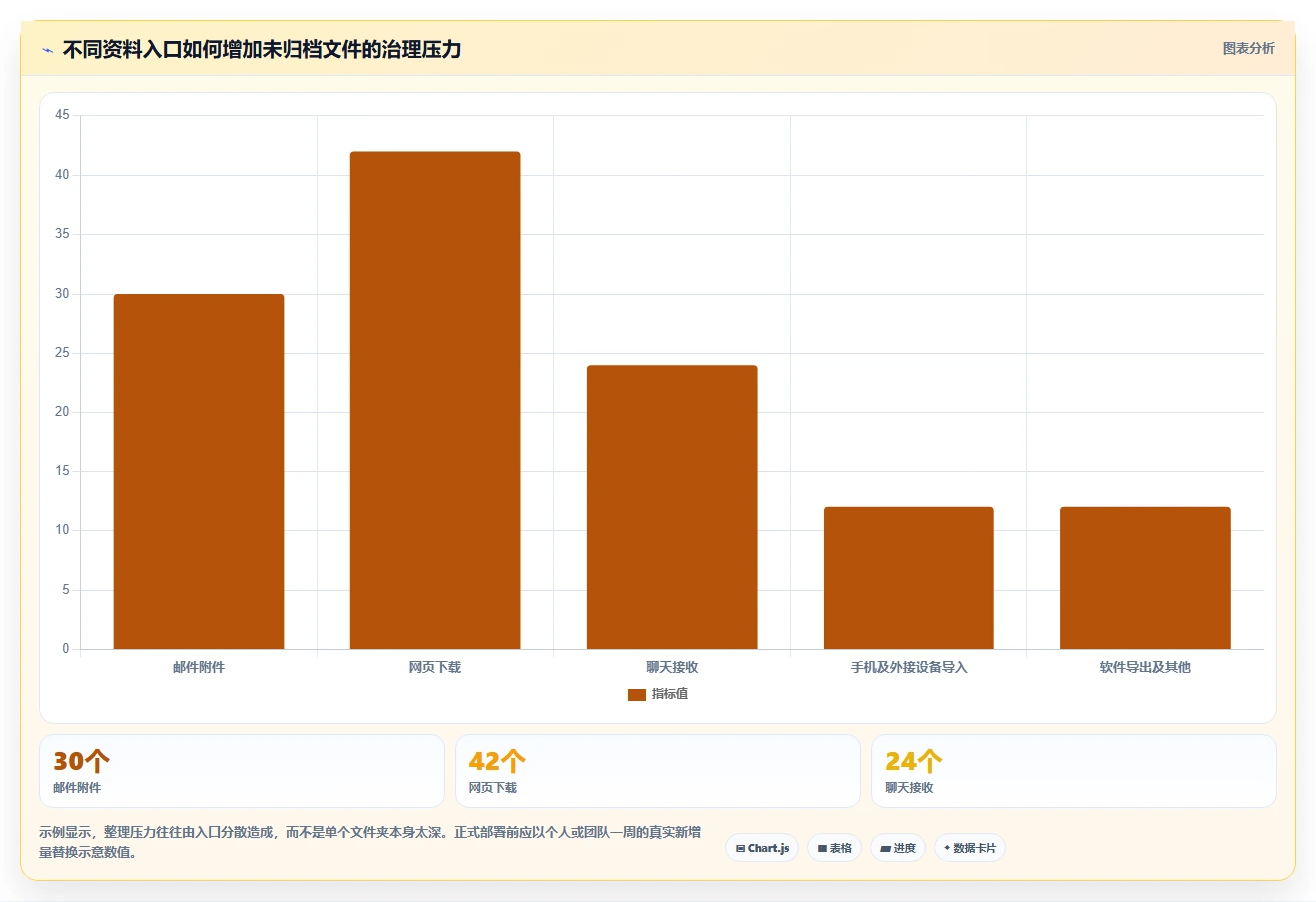Click the 图表分析 label in header

click(1248, 48)
